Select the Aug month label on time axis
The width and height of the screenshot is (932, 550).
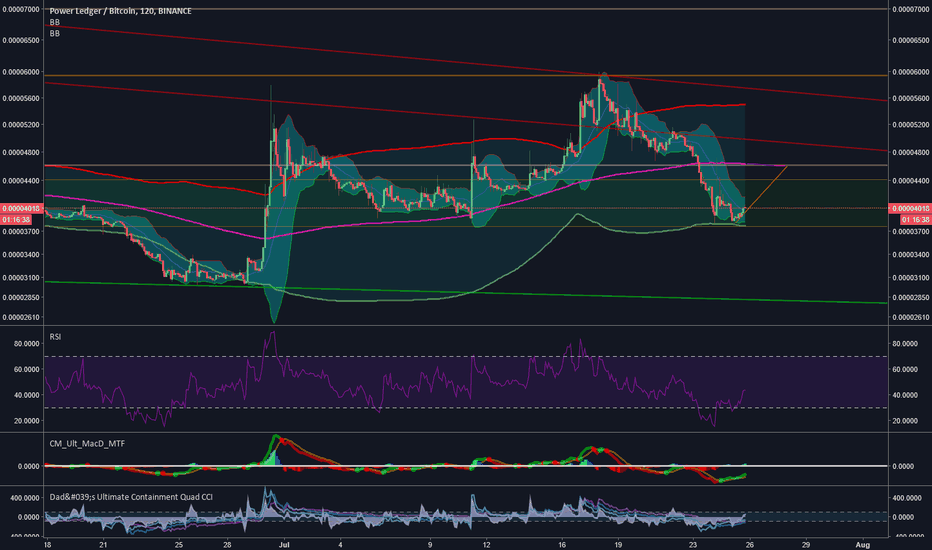(x=862, y=544)
